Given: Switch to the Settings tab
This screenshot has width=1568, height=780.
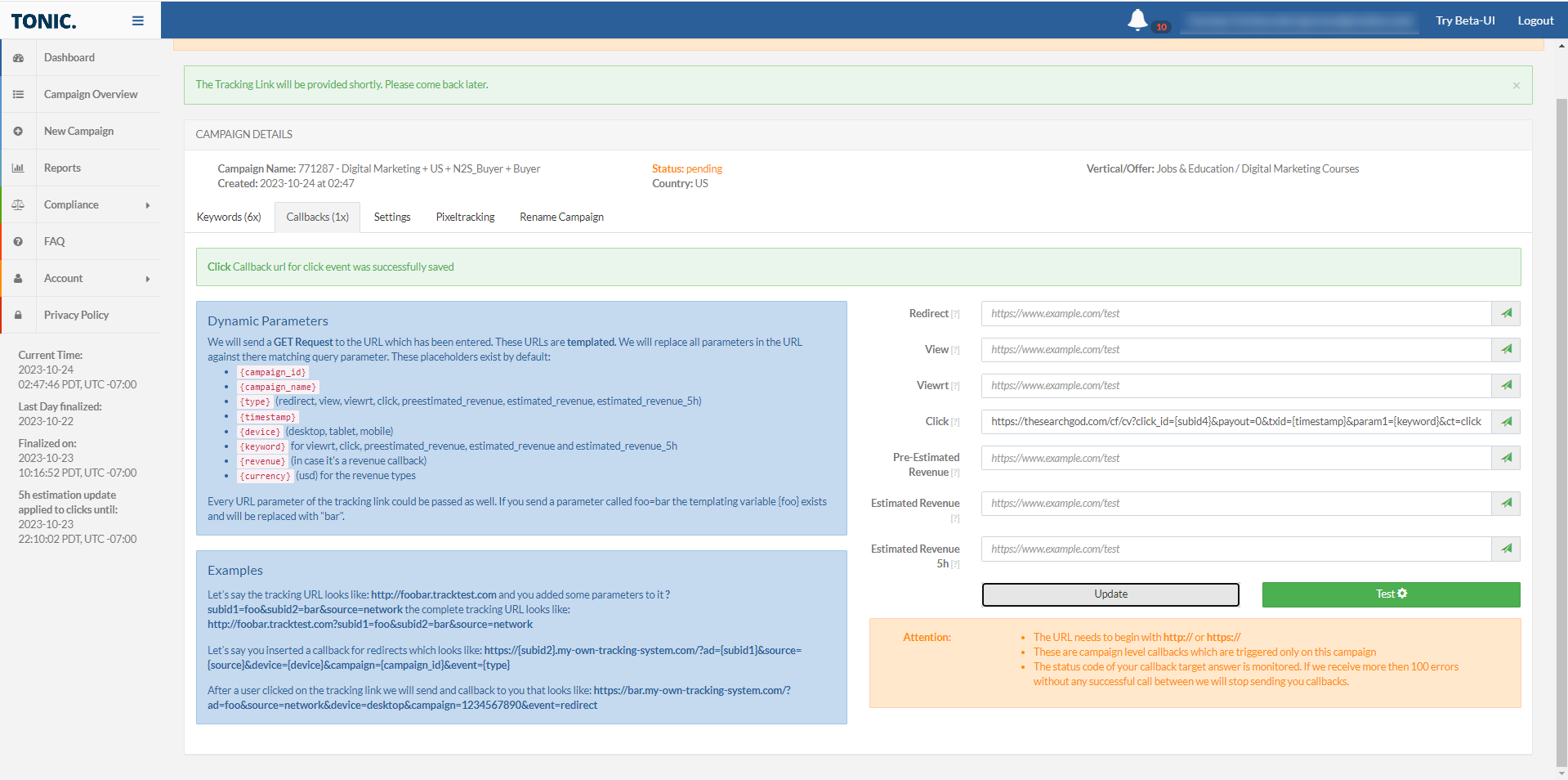Looking at the screenshot, I should (x=392, y=217).
